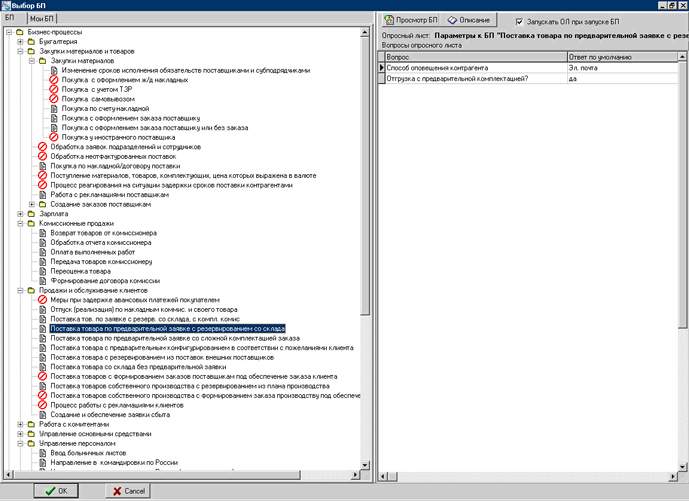Click forbidden icon of Обработка заявок подразделений
689x501 pixels.
coord(42,147)
